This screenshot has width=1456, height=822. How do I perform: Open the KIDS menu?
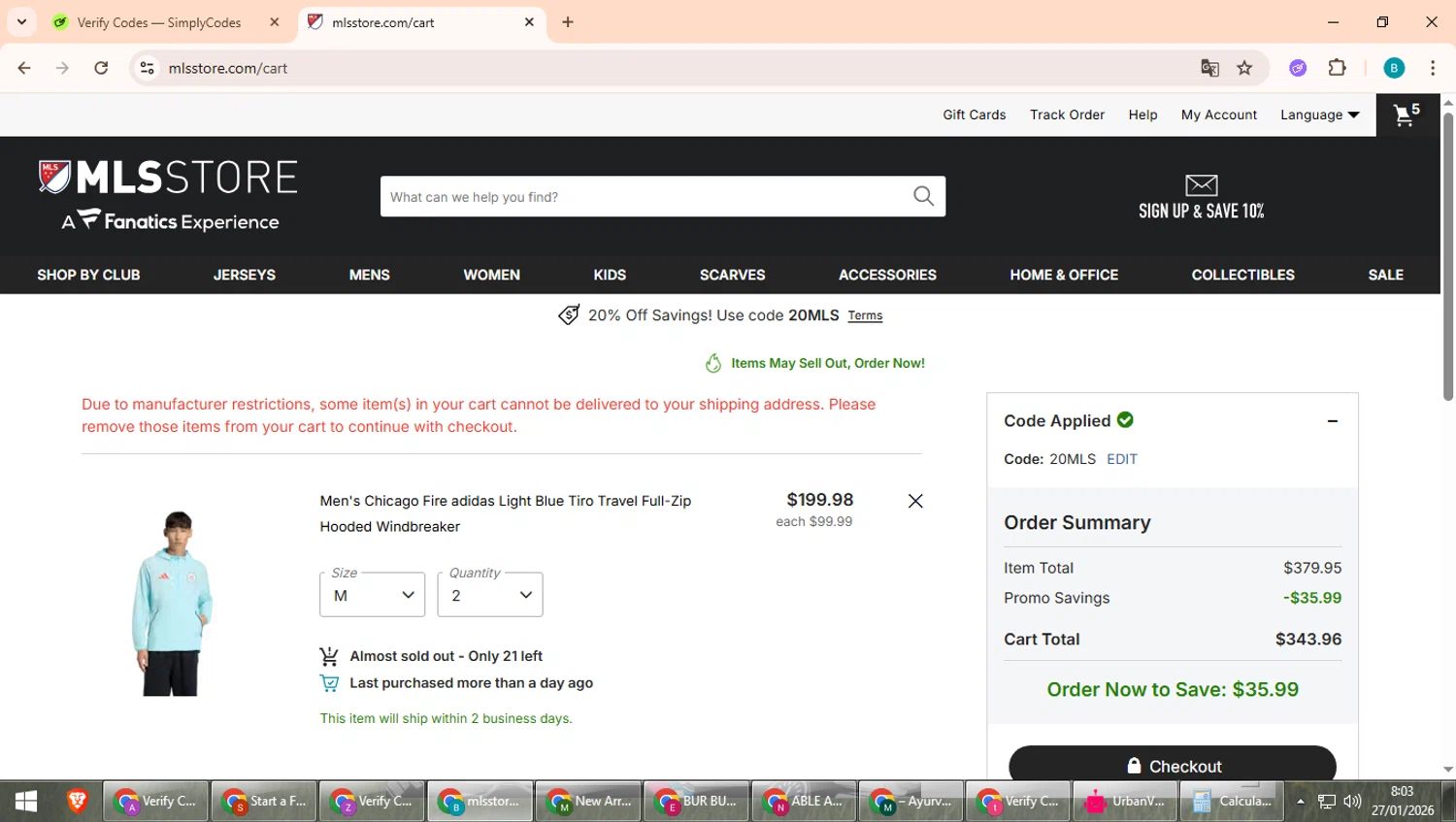tap(610, 276)
